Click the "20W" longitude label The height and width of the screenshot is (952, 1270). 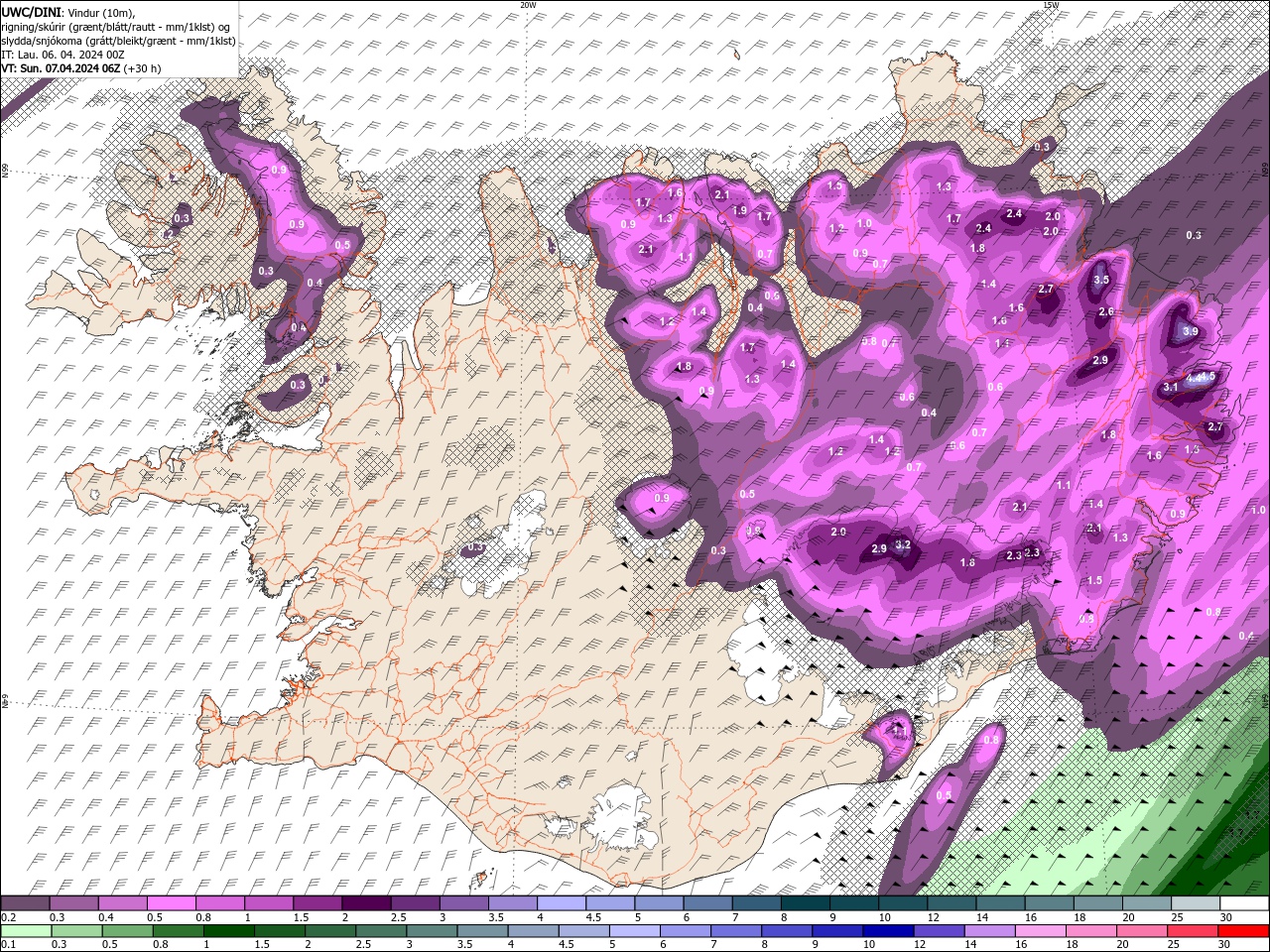(x=528, y=5)
